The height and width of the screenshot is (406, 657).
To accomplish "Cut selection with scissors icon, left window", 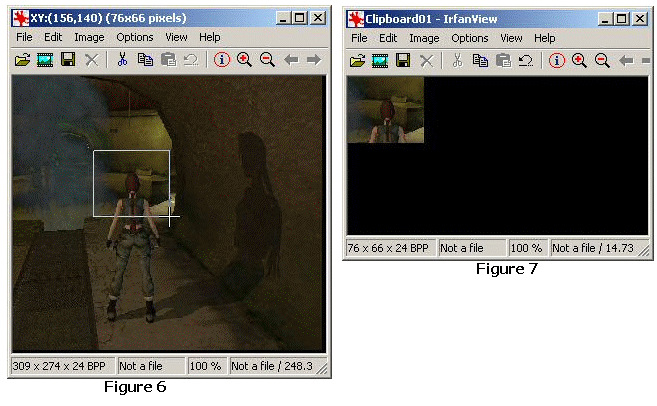I will (x=122, y=59).
